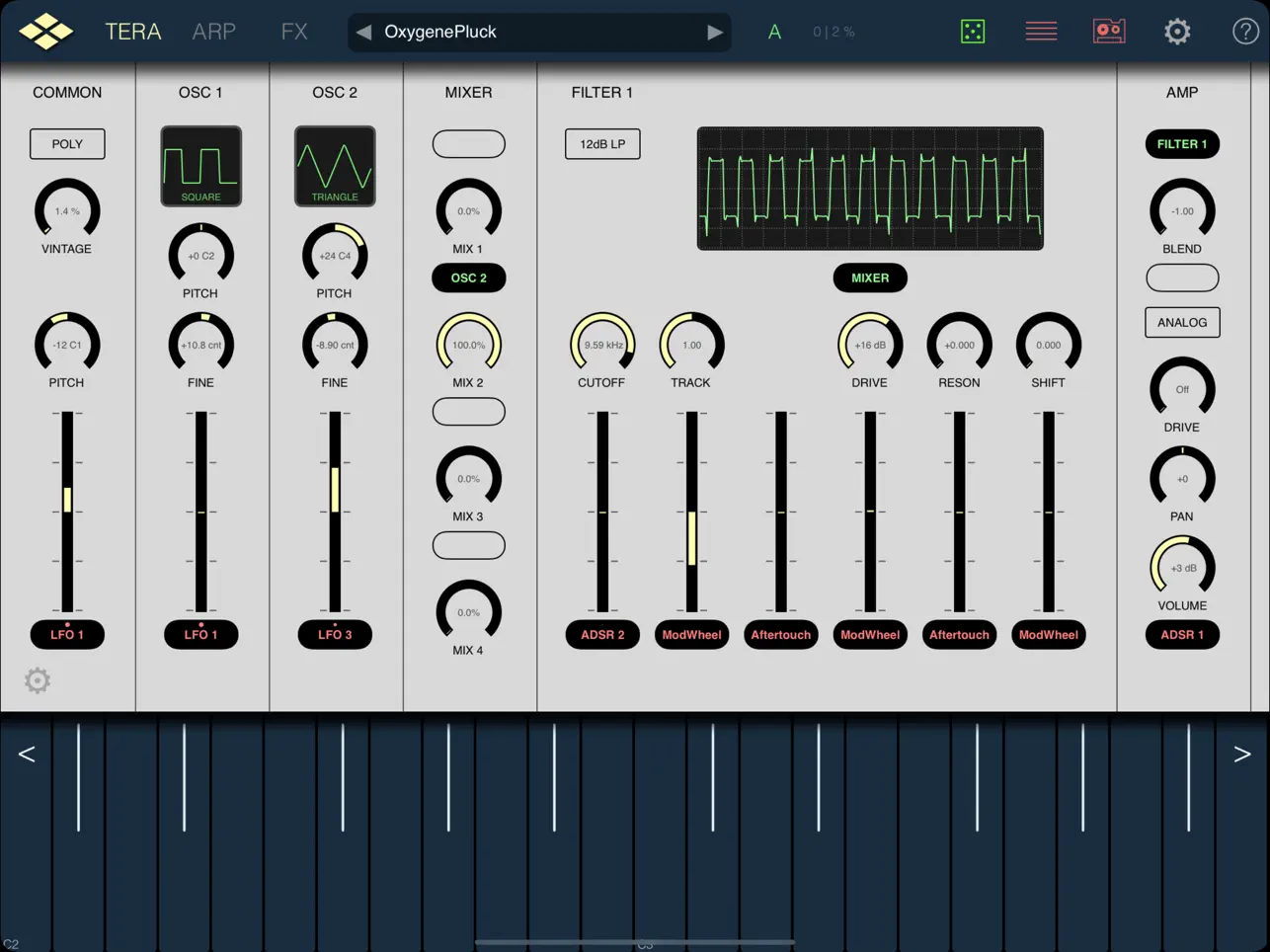Click the COMMON pitch modulation slider
The height and width of the screenshot is (952, 1270).
(x=67, y=512)
